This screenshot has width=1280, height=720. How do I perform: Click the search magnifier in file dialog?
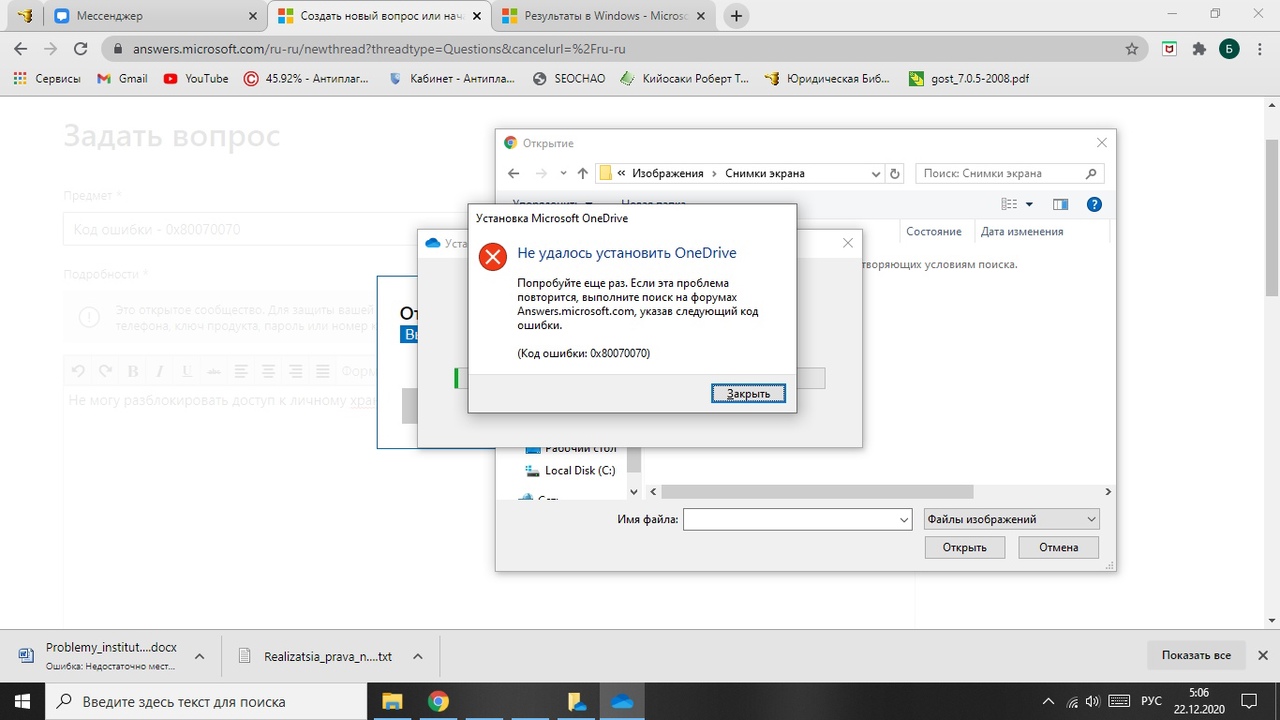click(1092, 173)
